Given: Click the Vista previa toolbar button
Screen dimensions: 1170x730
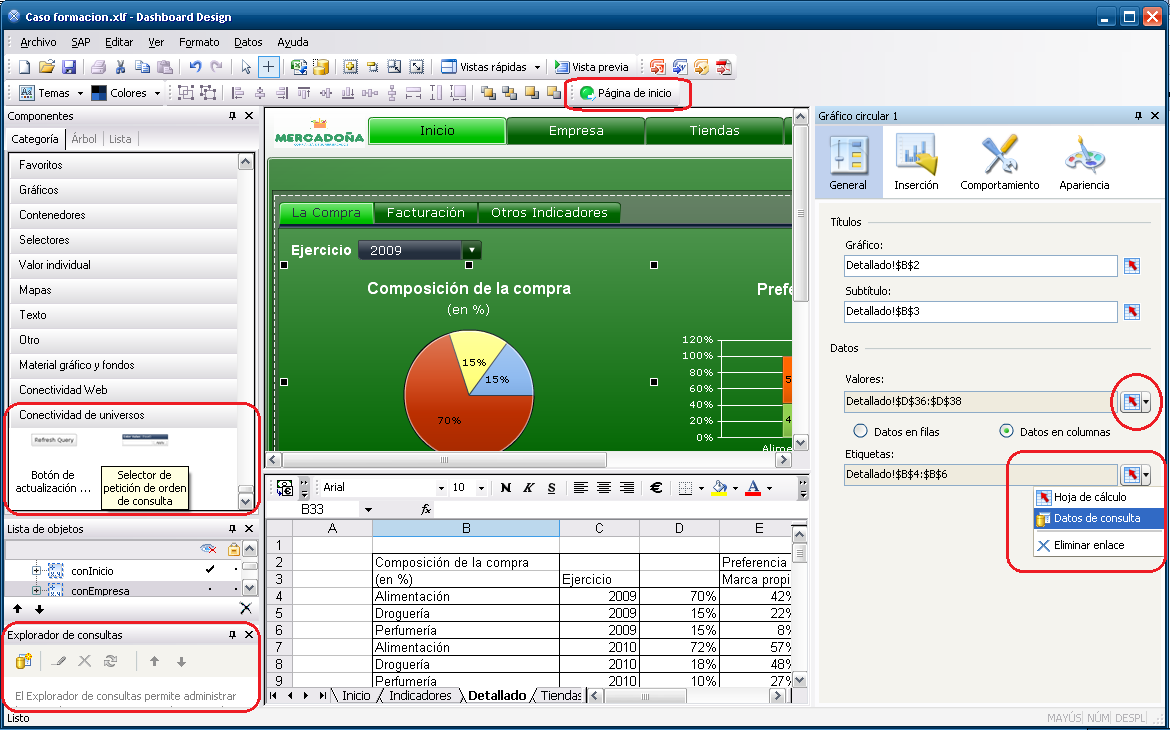Looking at the screenshot, I should click(x=591, y=67).
